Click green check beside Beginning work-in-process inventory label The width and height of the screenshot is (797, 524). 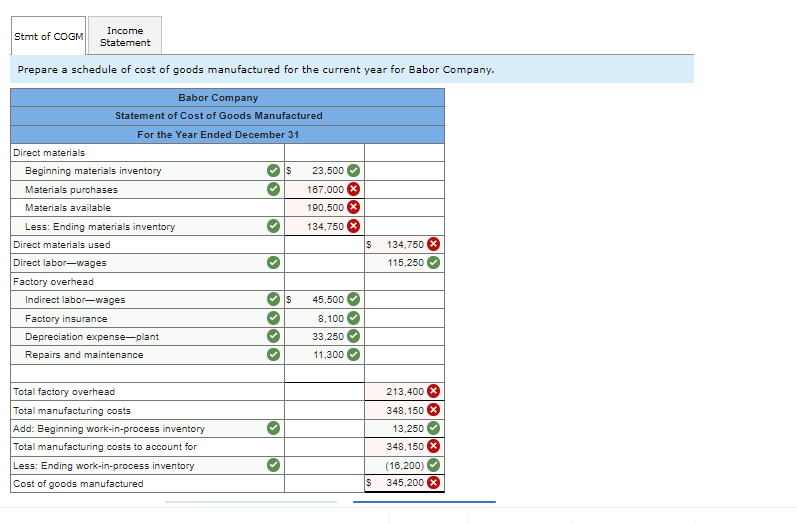(273, 428)
